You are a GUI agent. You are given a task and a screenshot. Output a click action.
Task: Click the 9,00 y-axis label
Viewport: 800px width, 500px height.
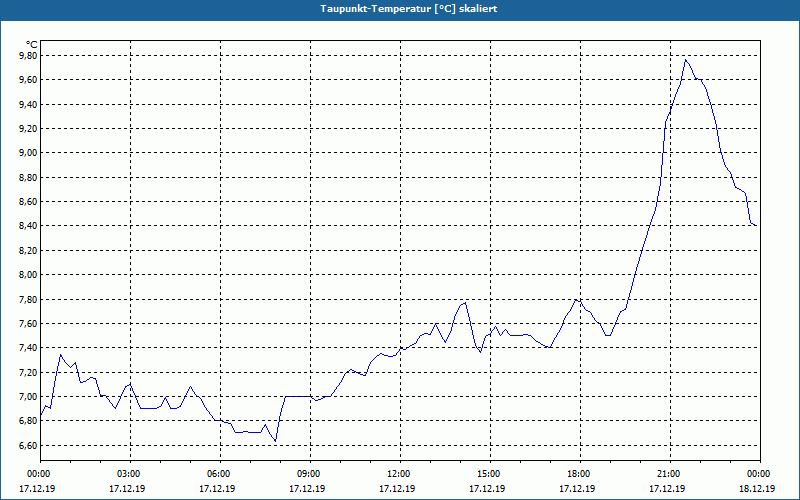coord(28,153)
